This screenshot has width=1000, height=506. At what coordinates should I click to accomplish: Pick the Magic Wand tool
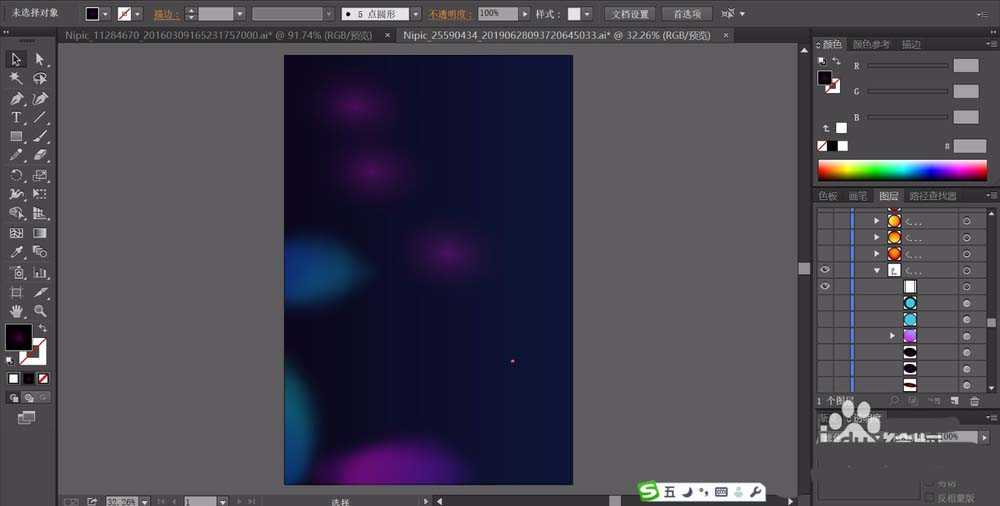(16, 79)
